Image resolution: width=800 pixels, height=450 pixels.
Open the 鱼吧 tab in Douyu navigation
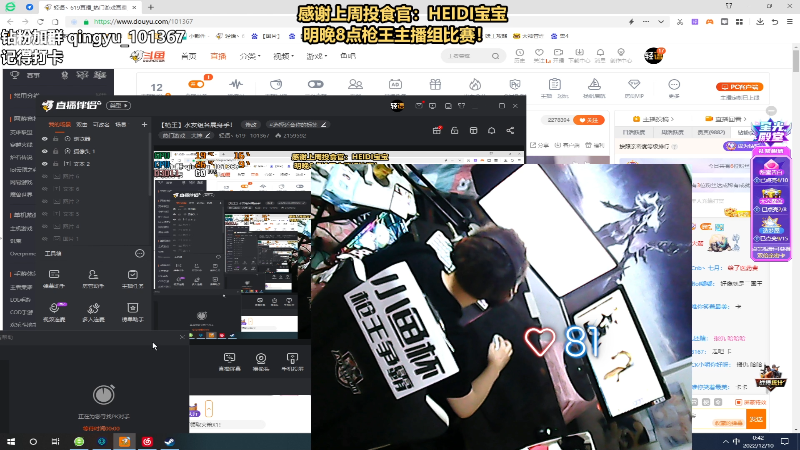coord(348,56)
